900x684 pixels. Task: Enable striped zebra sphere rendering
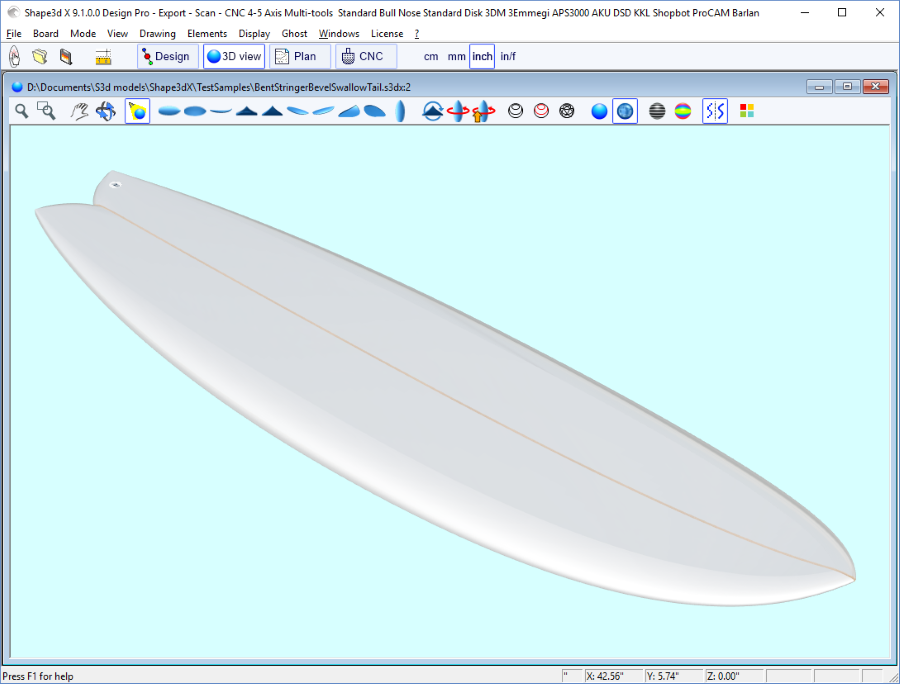click(x=657, y=111)
